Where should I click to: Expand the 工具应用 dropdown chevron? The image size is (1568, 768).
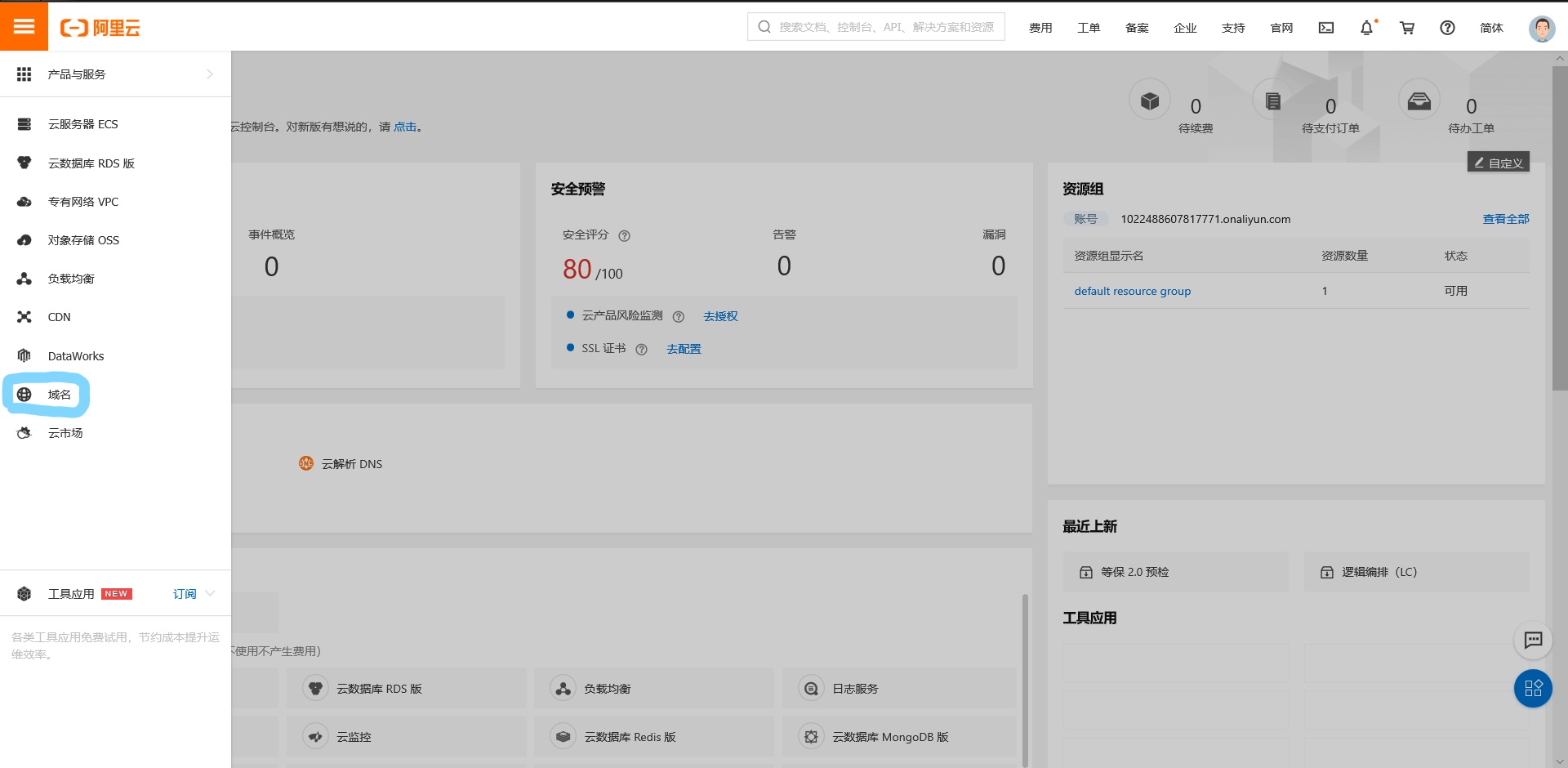[210, 594]
